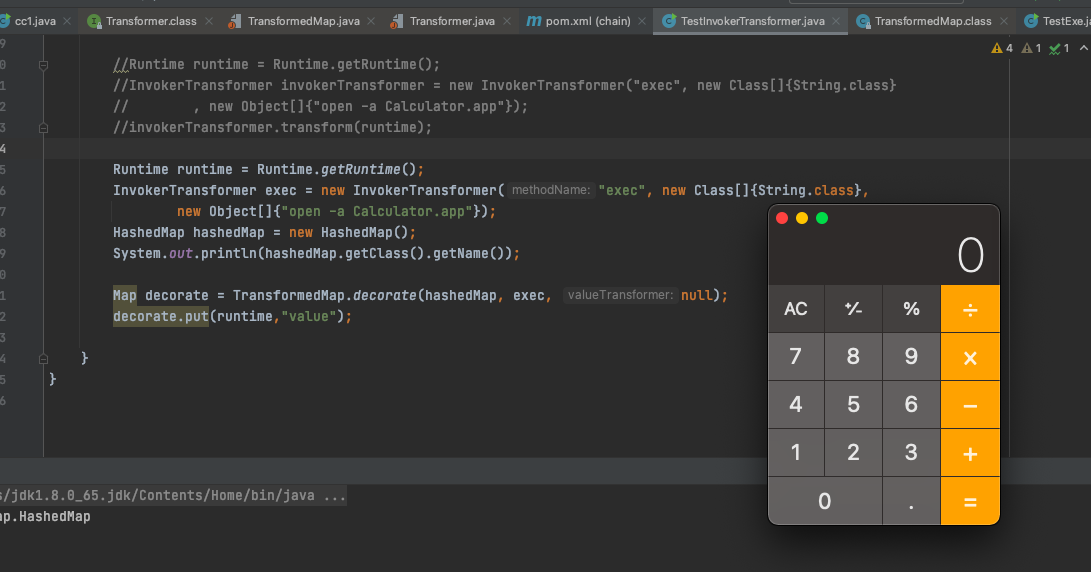Image resolution: width=1091 pixels, height=572 pixels.
Task: Close the pom.xml (chain) tab
Action: pos(642,21)
